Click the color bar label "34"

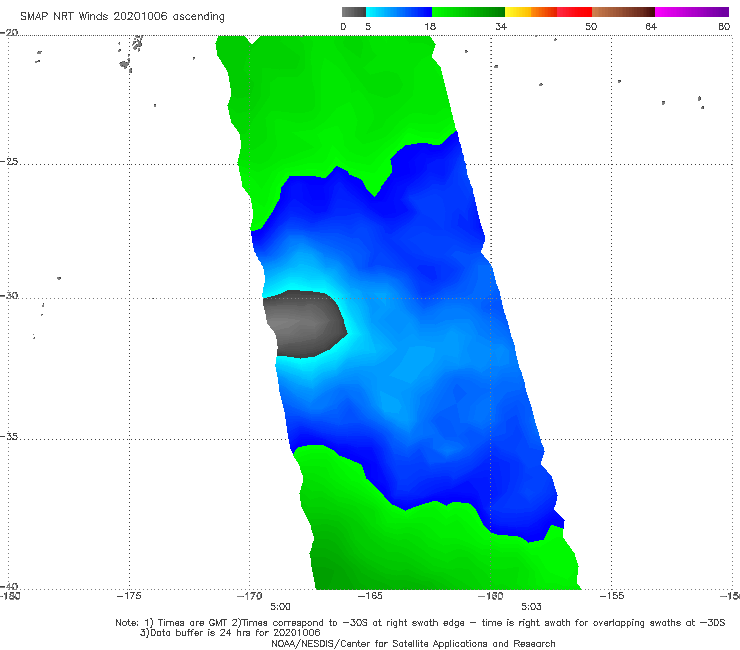coord(501,27)
